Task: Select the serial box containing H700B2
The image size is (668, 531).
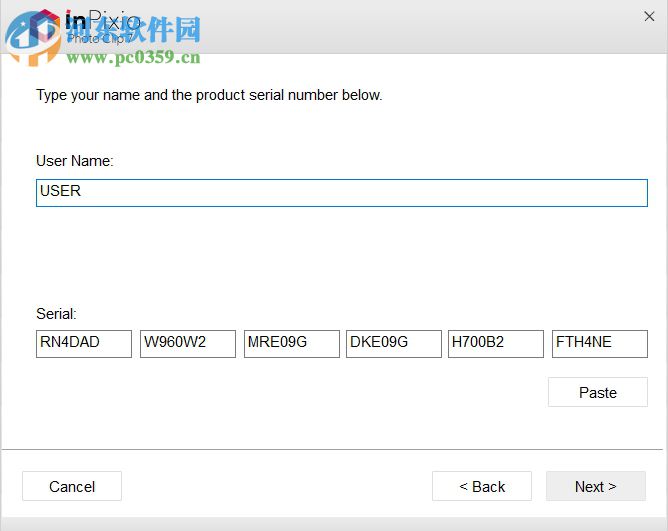Action: 496,343
